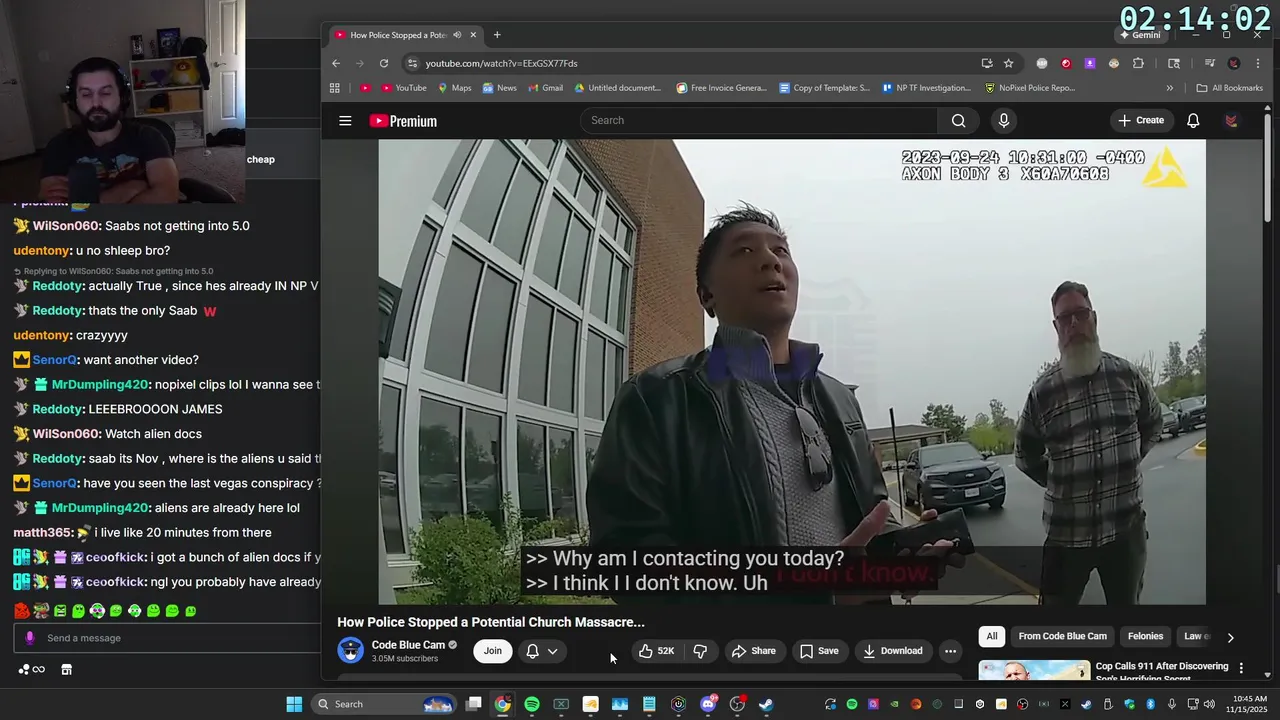Select the Felonies filter chip

(x=1145, y=636)
